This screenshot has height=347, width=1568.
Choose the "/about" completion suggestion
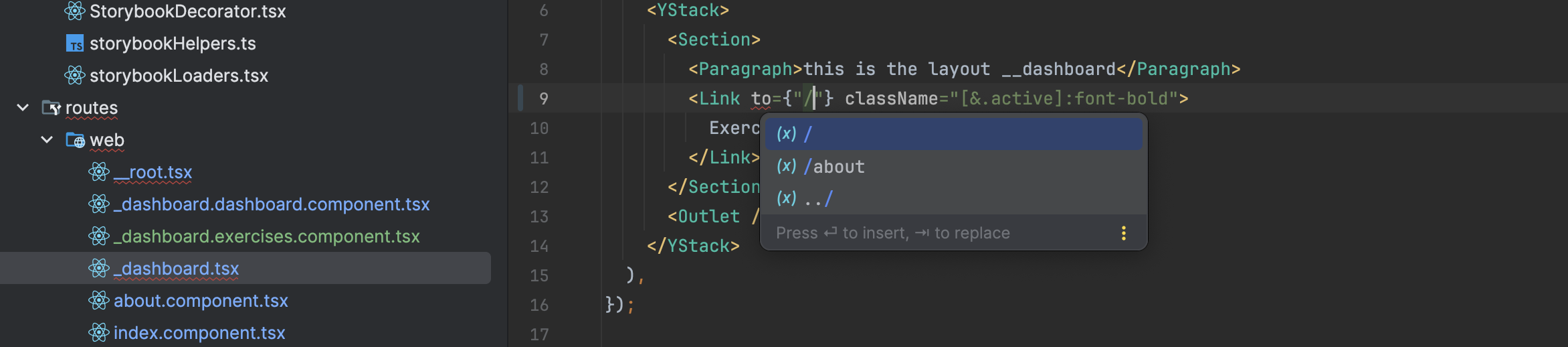click(953, 166)
